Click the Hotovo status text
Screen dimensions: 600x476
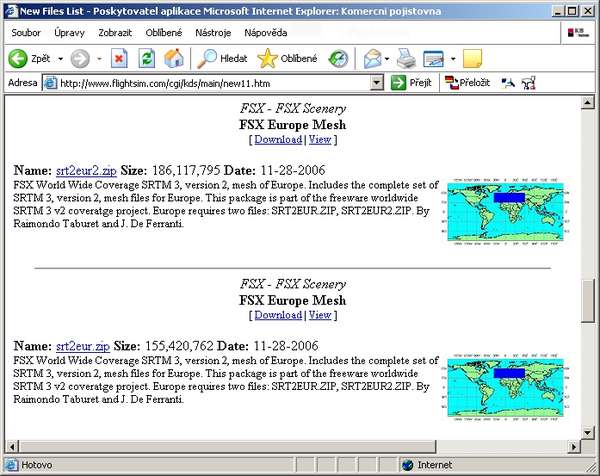tap(37, 465)
